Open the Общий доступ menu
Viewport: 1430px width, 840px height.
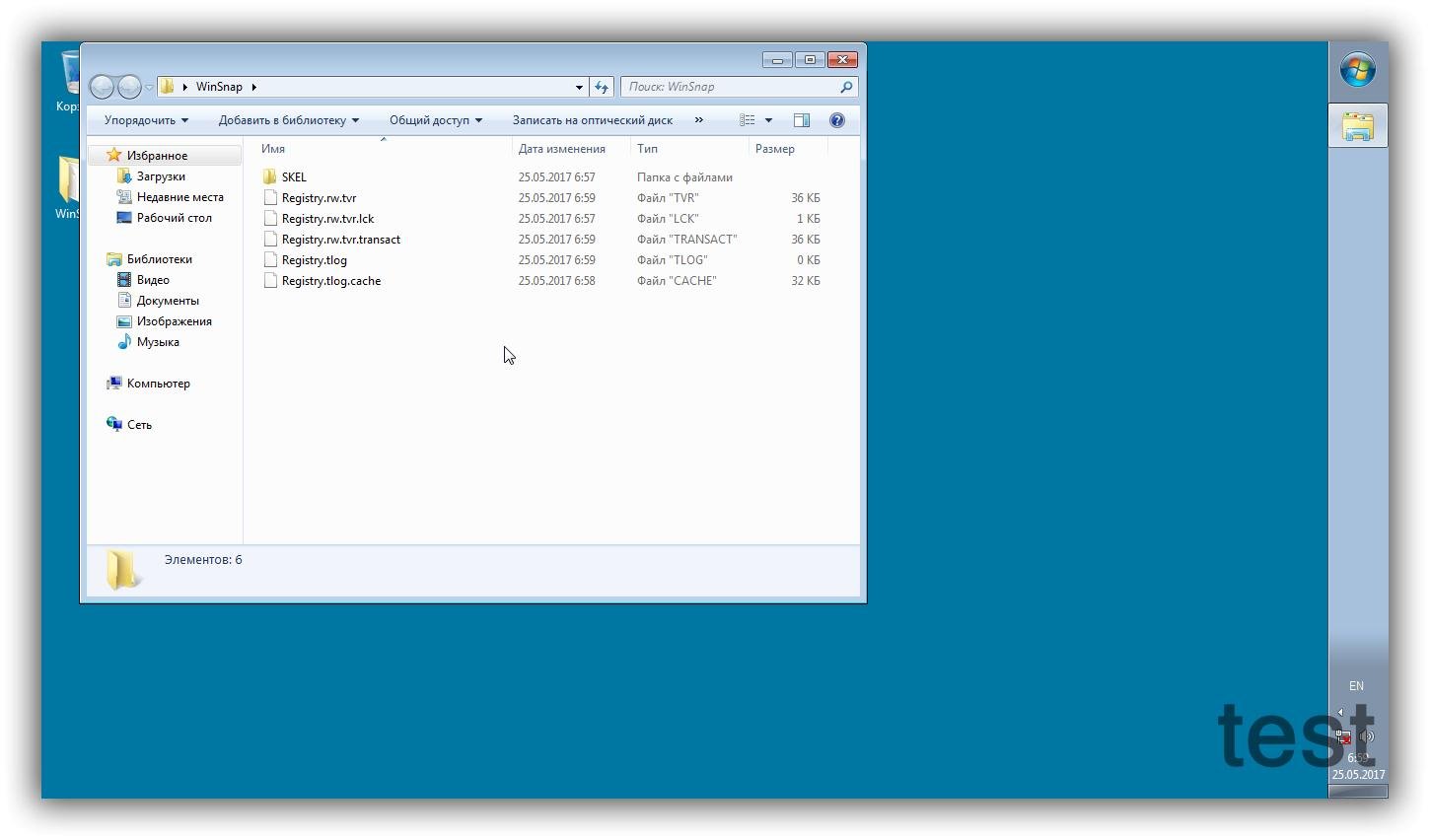[x=435, y=120]
